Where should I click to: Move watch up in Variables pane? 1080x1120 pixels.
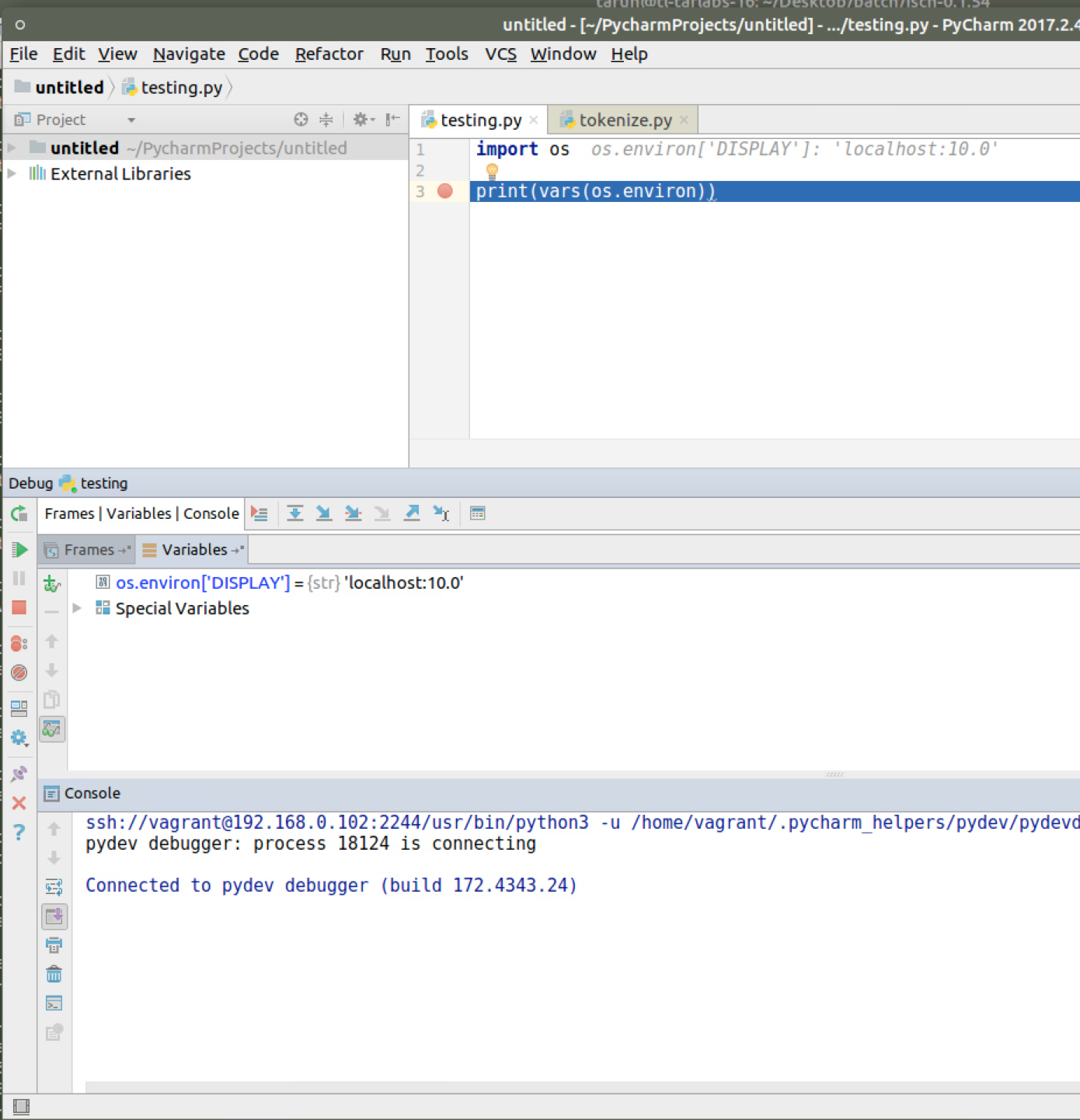52,642
